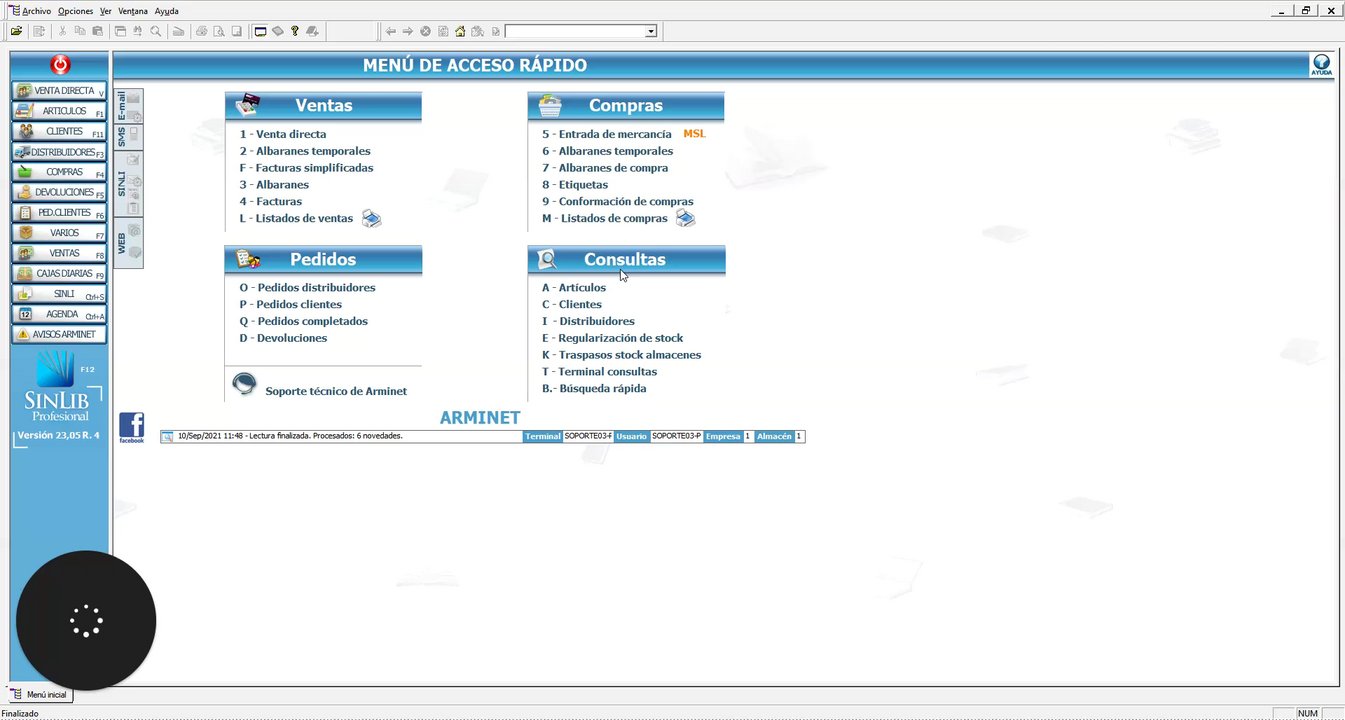Viewport: 1345px width, 720px height.
Task: Click the home toolbar icon
Action: click(x=460, y=31)
